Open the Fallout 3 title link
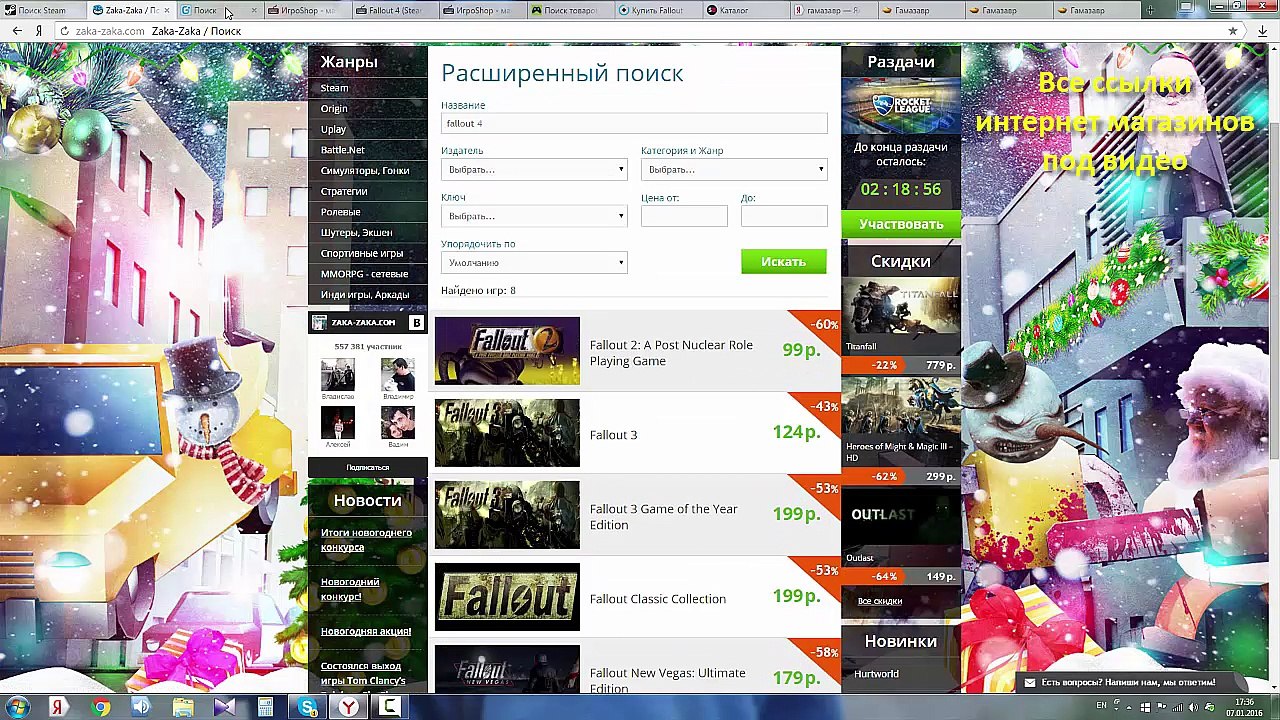The width and height of the screenshot is (1280, 720). 613,435
